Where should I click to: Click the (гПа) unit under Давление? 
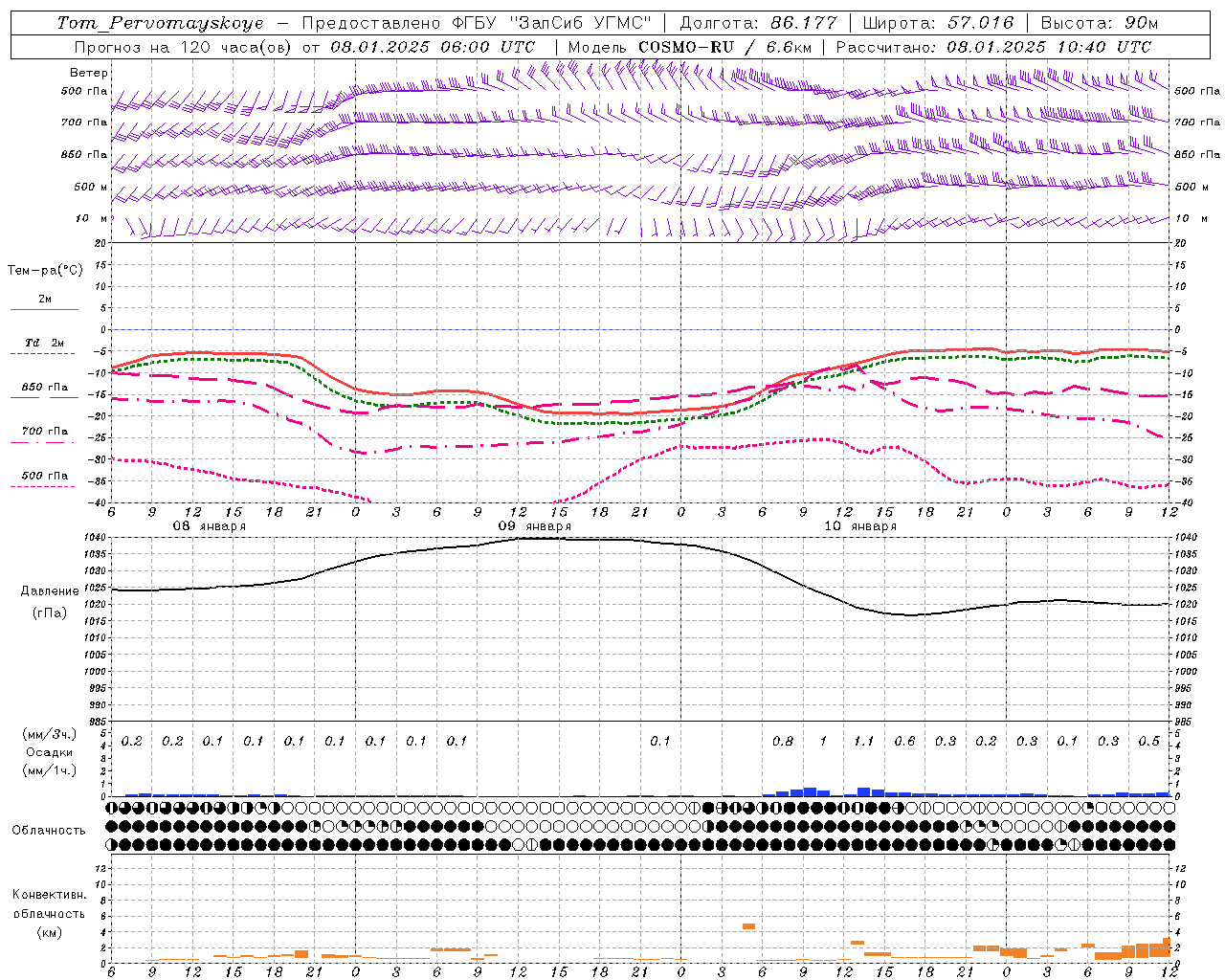click(49, 613)
